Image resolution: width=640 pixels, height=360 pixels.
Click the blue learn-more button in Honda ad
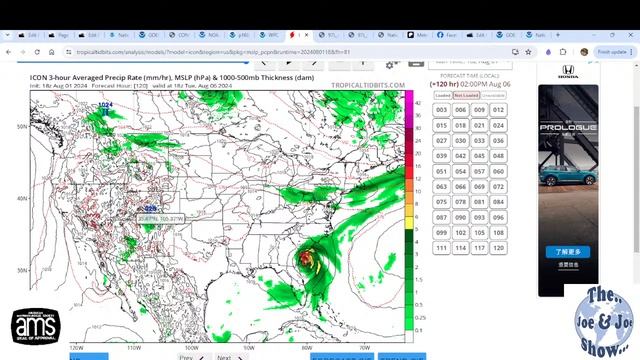(568, 252)
